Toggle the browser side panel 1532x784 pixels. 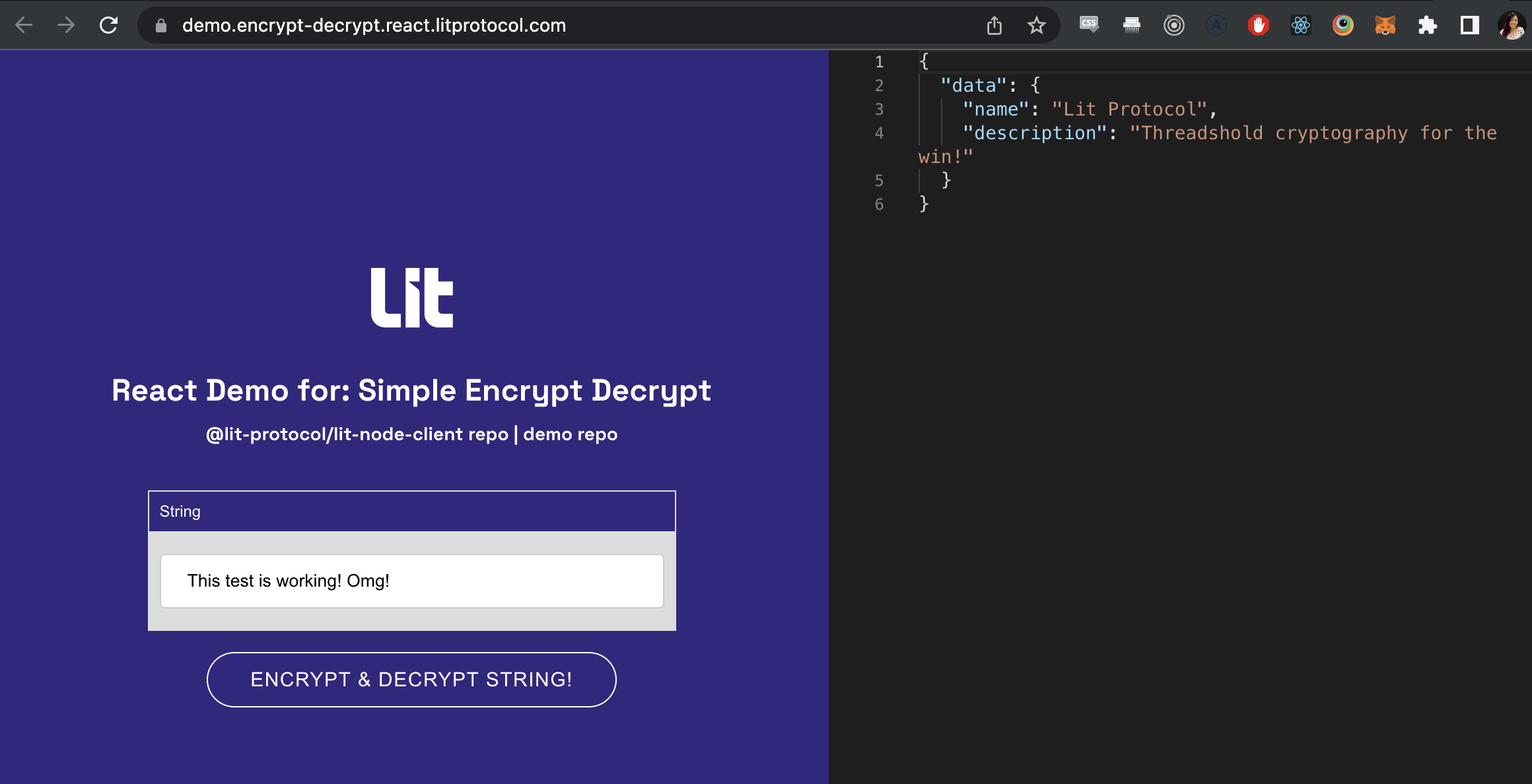tap(1469, 25)
